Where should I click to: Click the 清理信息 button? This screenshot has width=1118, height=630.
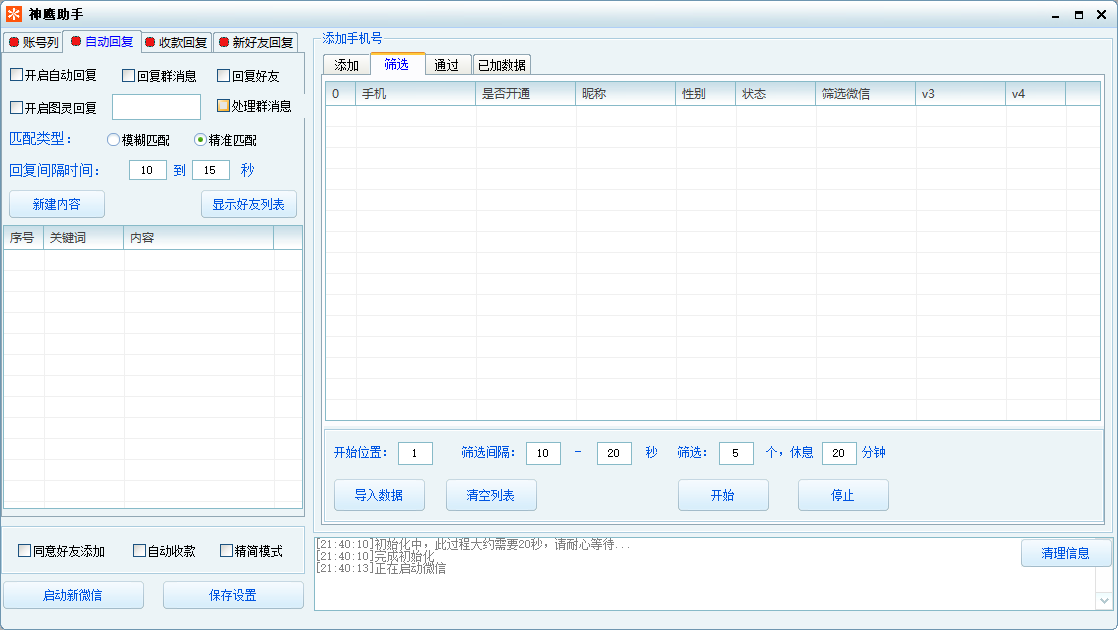1066,553
